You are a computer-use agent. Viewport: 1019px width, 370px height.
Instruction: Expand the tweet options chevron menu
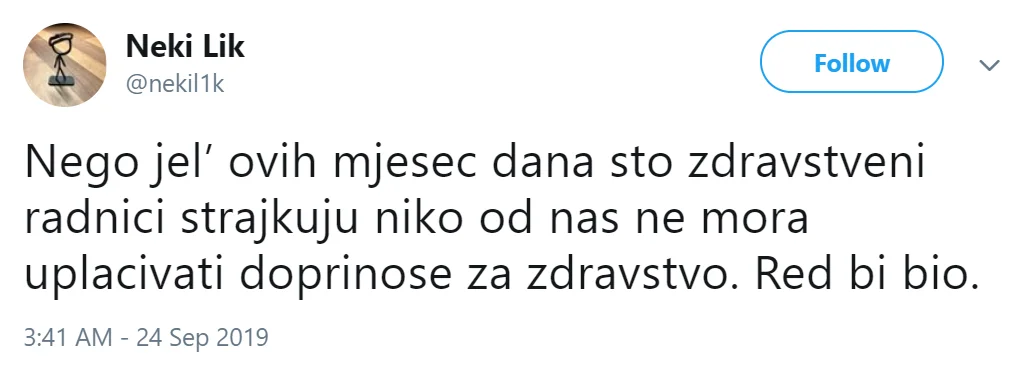point(989,65)
